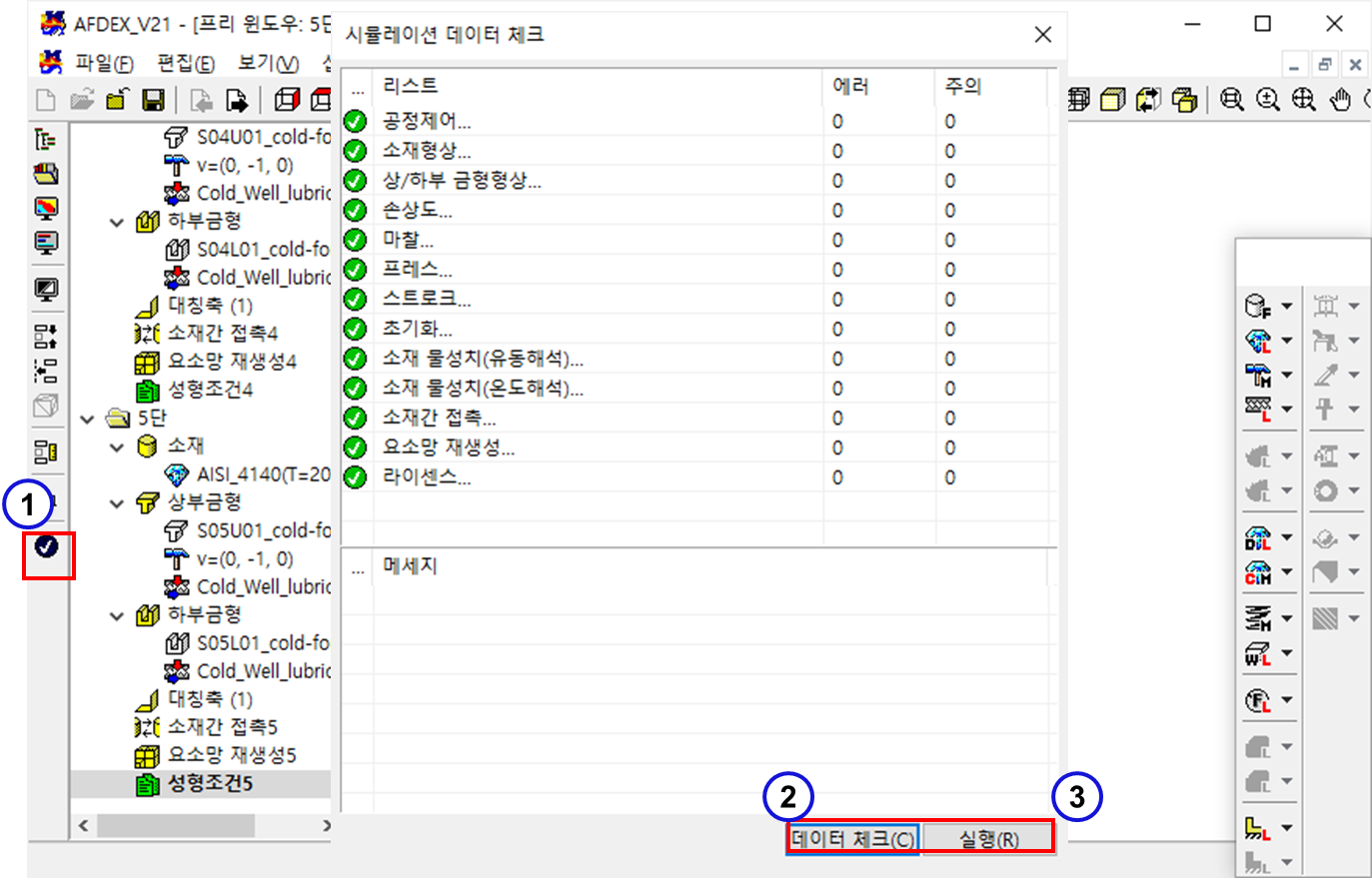Click the Open folder toolbar icon

click(x=82, y=100)
